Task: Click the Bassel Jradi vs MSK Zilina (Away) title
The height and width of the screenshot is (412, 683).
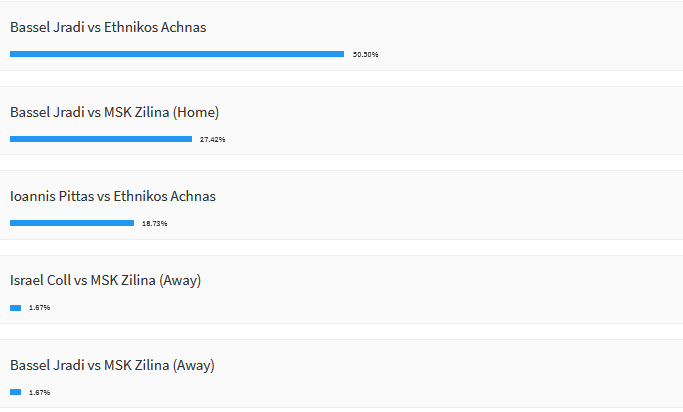Action: pos(112,365)
